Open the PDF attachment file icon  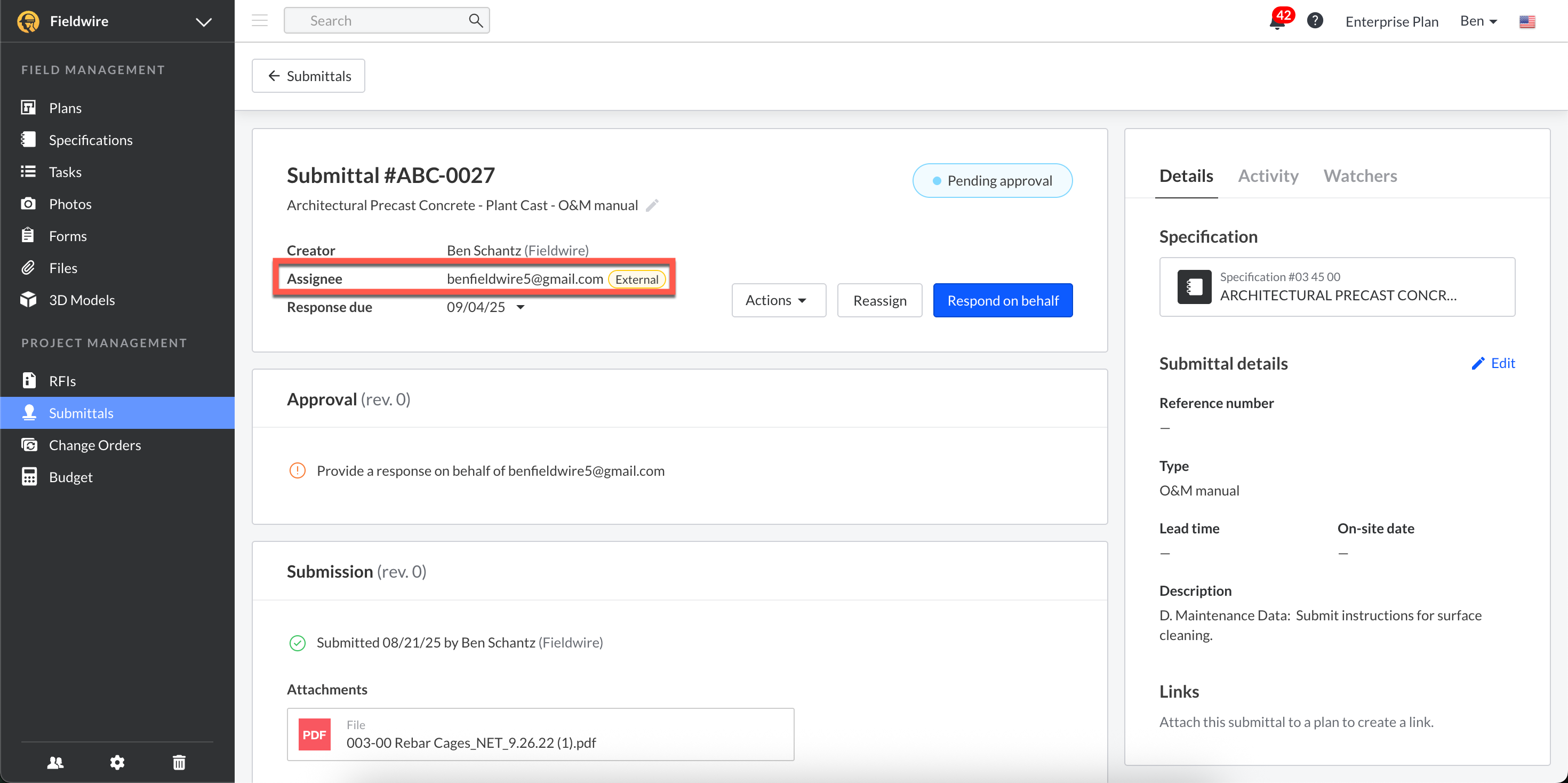pyautogui.click(x=314, y=734)
